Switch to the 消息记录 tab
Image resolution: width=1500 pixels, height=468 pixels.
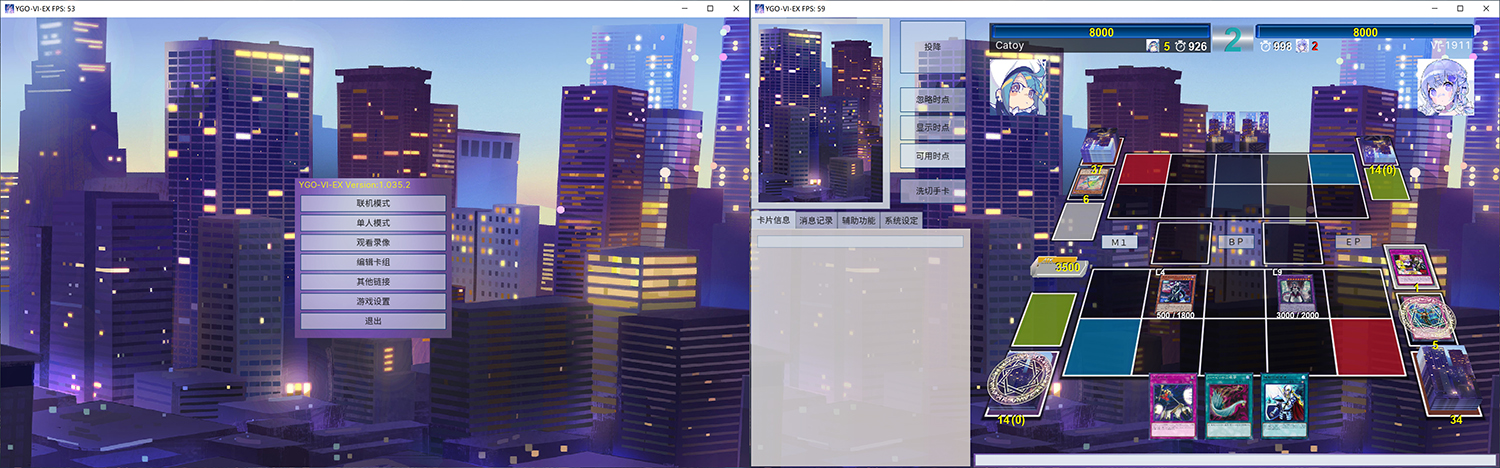pyautogui.click(x=816, y=220)
